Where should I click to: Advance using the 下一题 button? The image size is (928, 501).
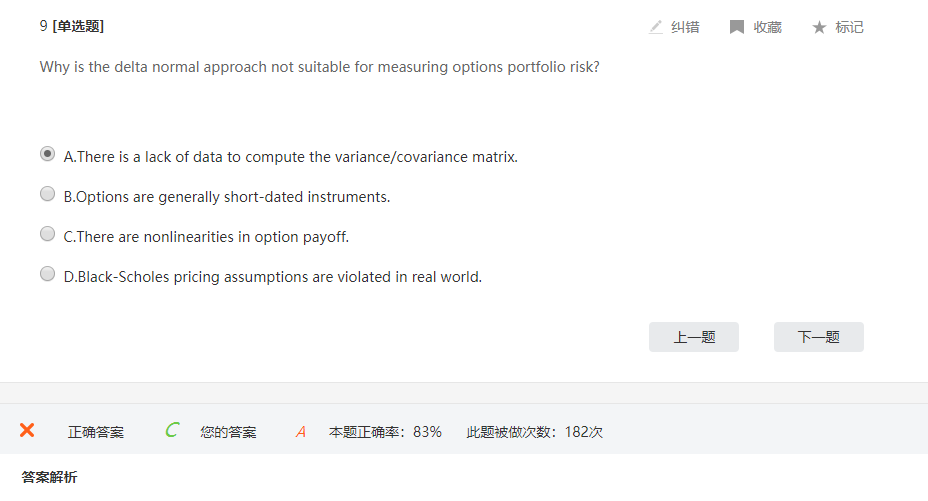coord(818,337)
